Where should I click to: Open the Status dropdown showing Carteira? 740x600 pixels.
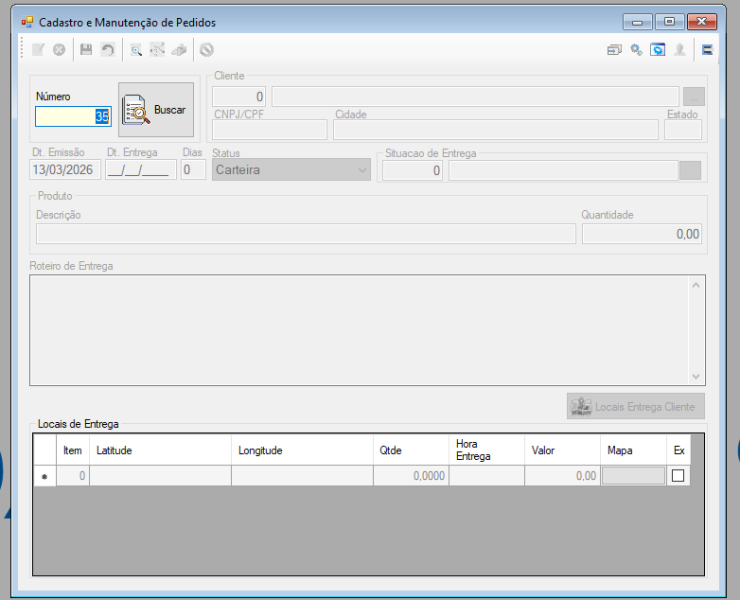click(x=291, y=170)
